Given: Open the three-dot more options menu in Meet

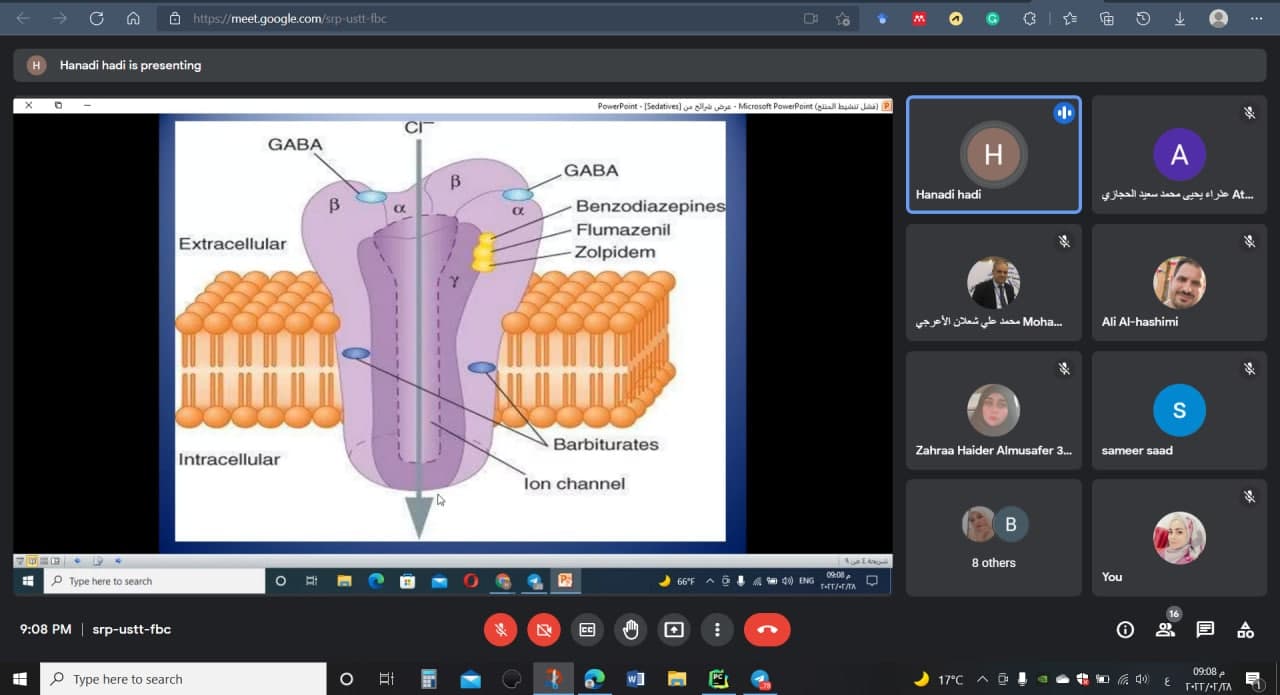Looking at the screenshot, I should point(717,629).
